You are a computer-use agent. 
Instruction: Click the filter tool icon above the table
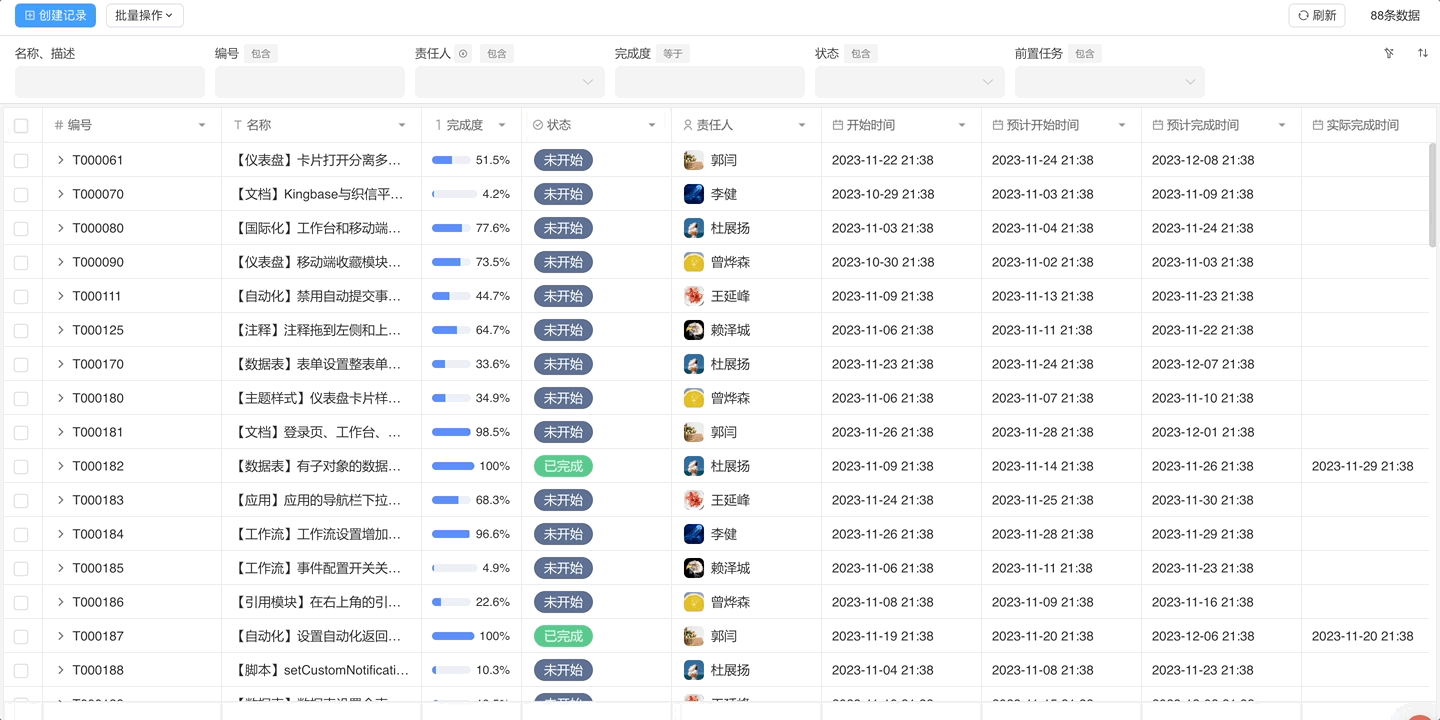(1388, 53)
